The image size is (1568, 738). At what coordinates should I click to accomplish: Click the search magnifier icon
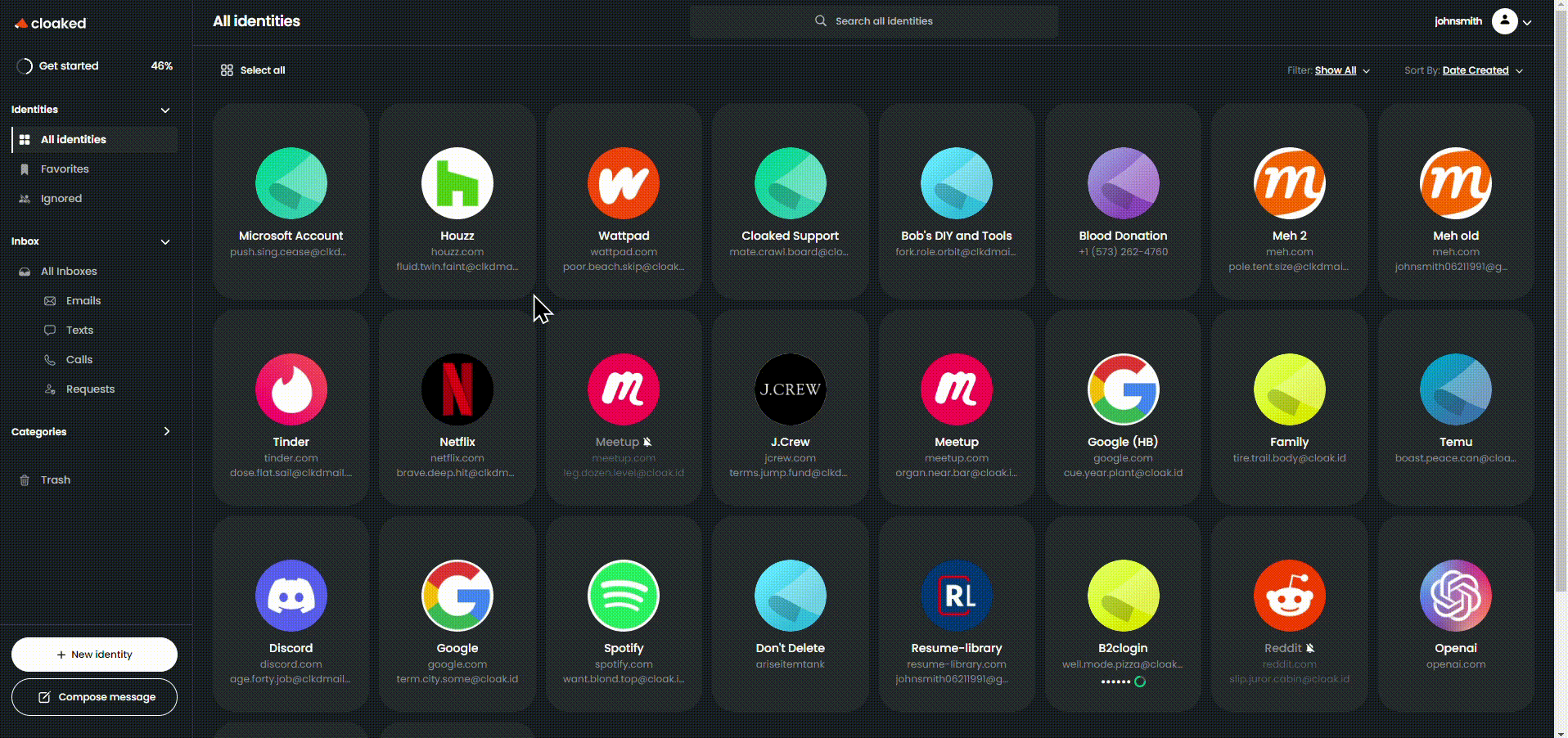tap(820, 20)
